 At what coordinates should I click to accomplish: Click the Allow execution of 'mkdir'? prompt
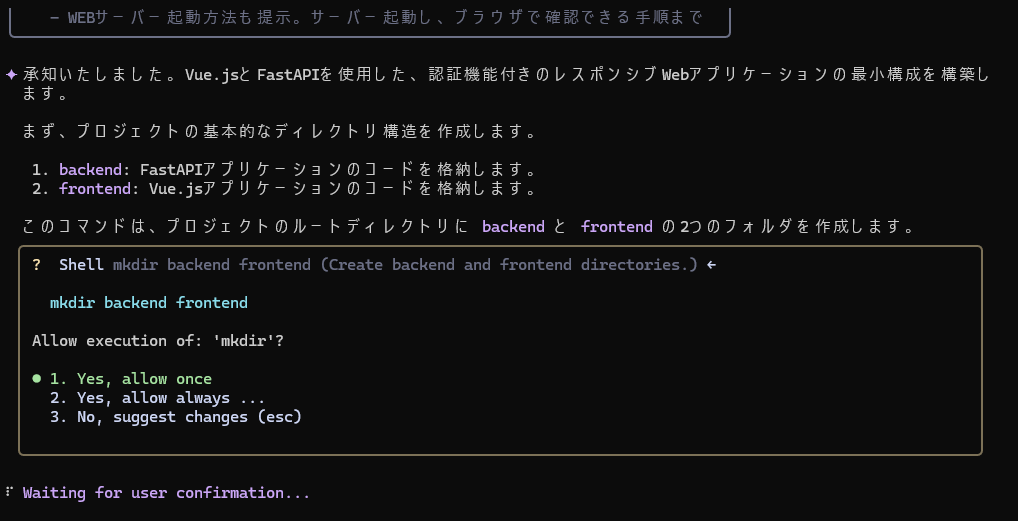(x=158, y=341)
